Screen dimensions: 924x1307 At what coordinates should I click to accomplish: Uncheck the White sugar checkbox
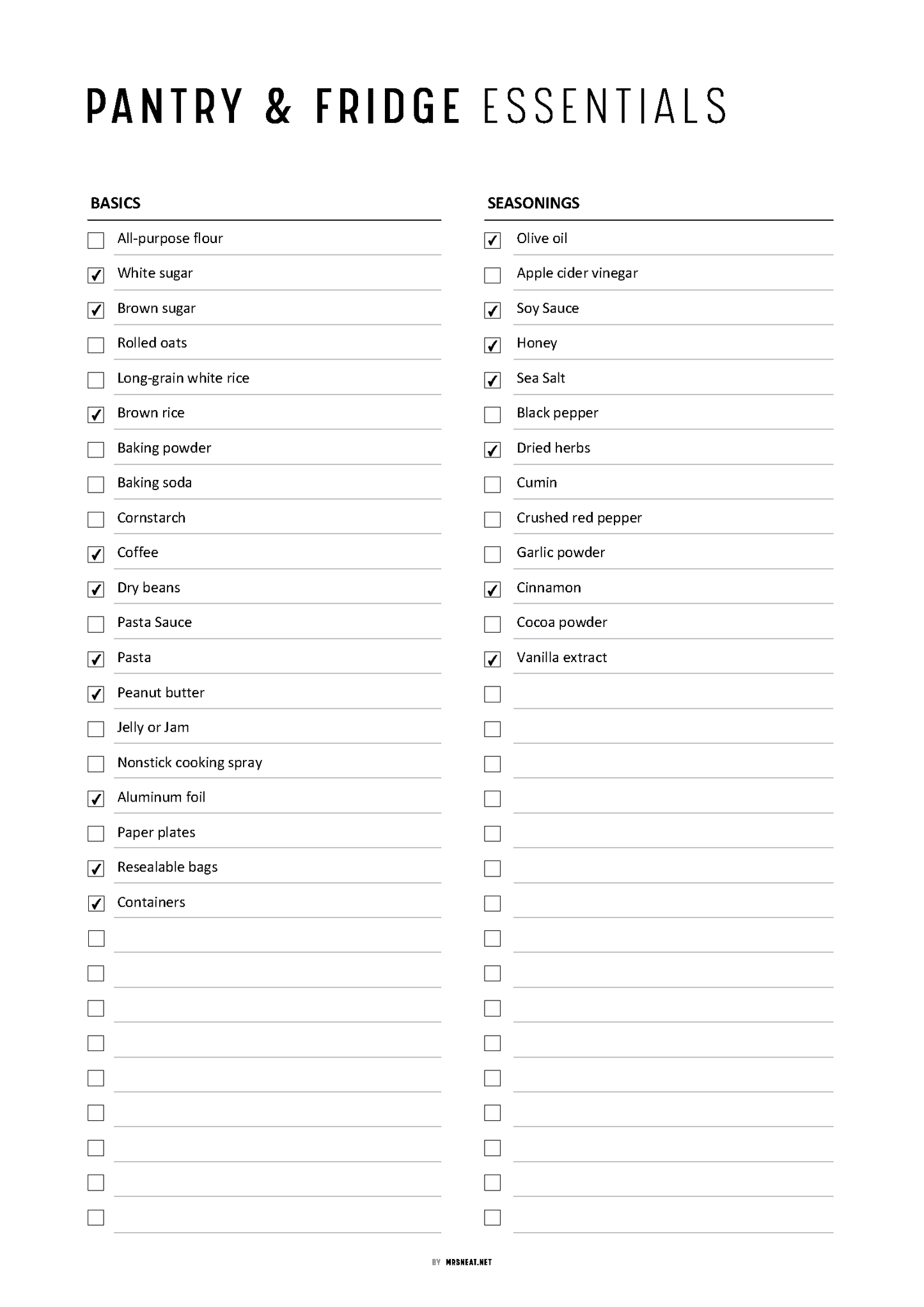click(96, 276)
